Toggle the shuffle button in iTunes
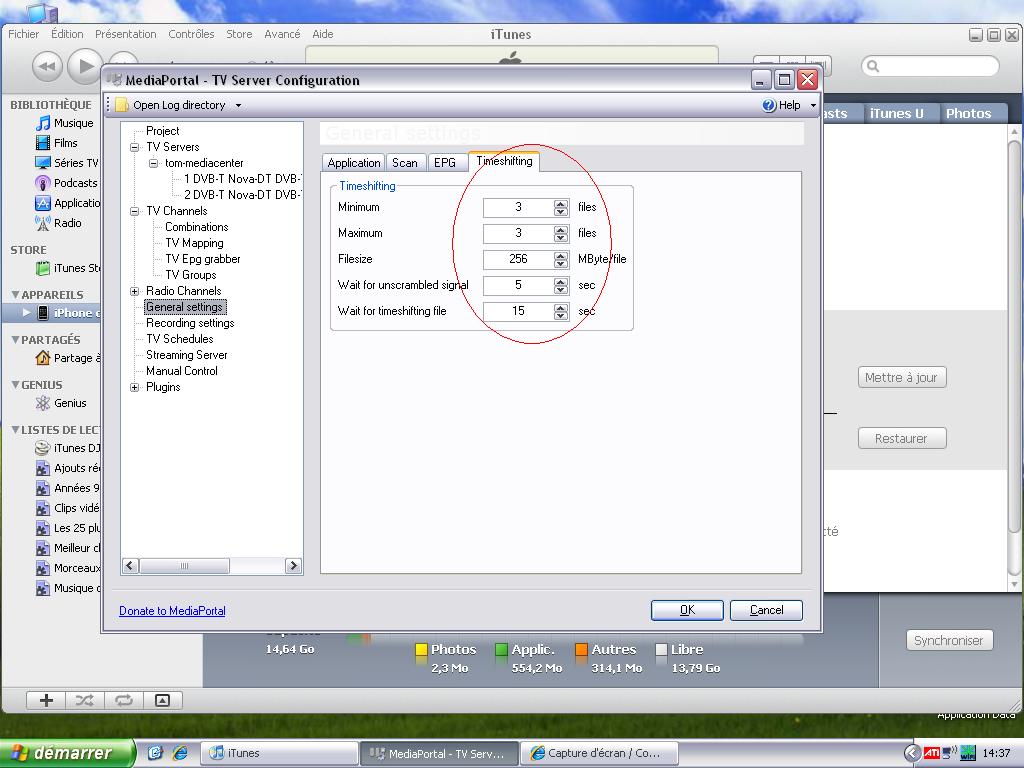1024x768 pixels. point(84,700)
